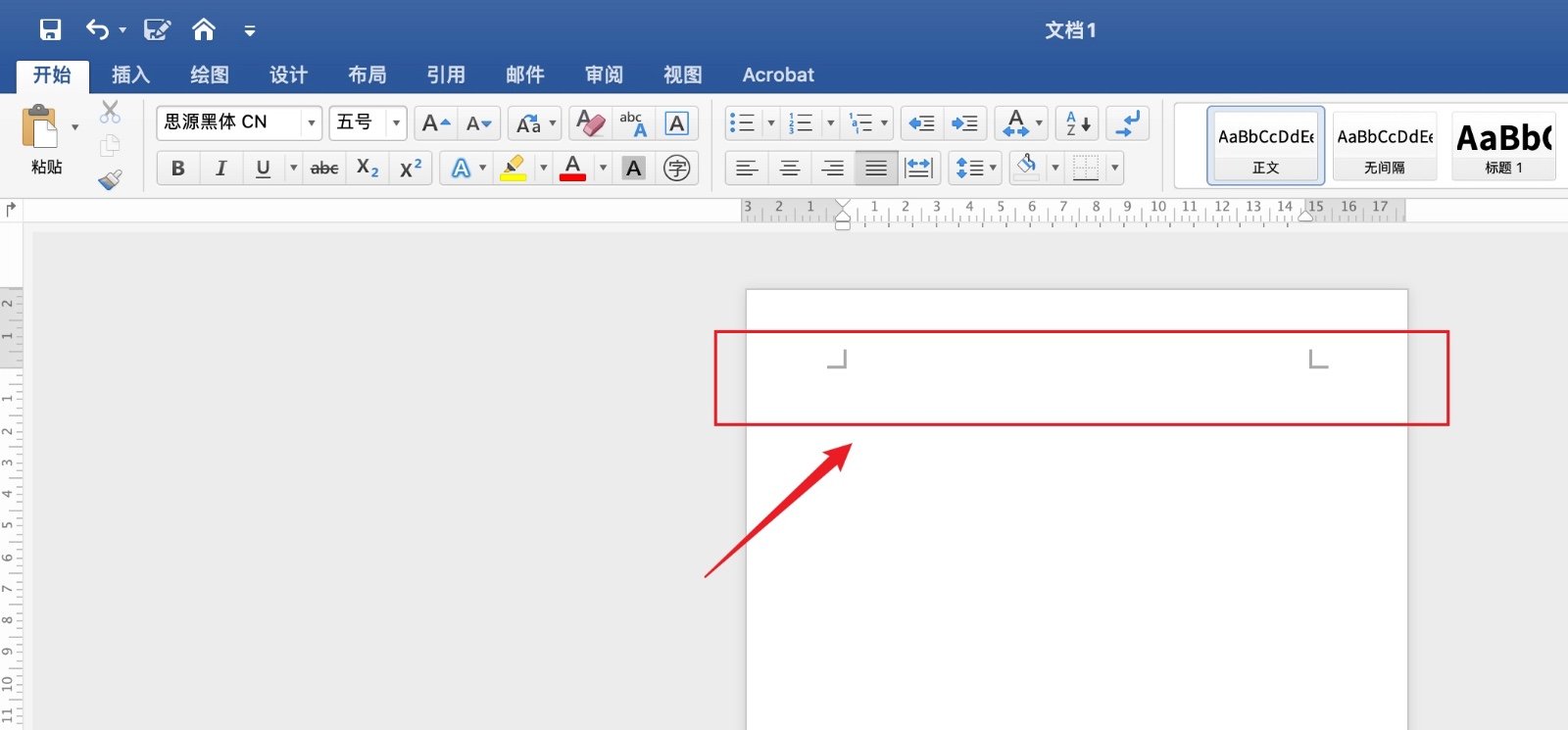Click the phonetic guide abc icon
This screenshot has height=730, width=1568.
click(x=633, y=123)
